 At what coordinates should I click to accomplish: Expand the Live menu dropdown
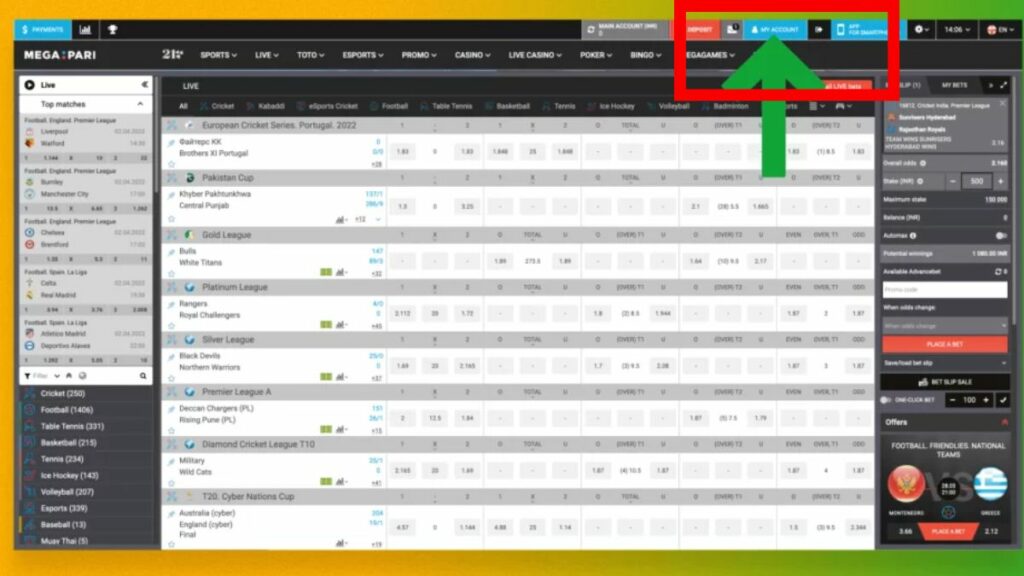(266, 55)
